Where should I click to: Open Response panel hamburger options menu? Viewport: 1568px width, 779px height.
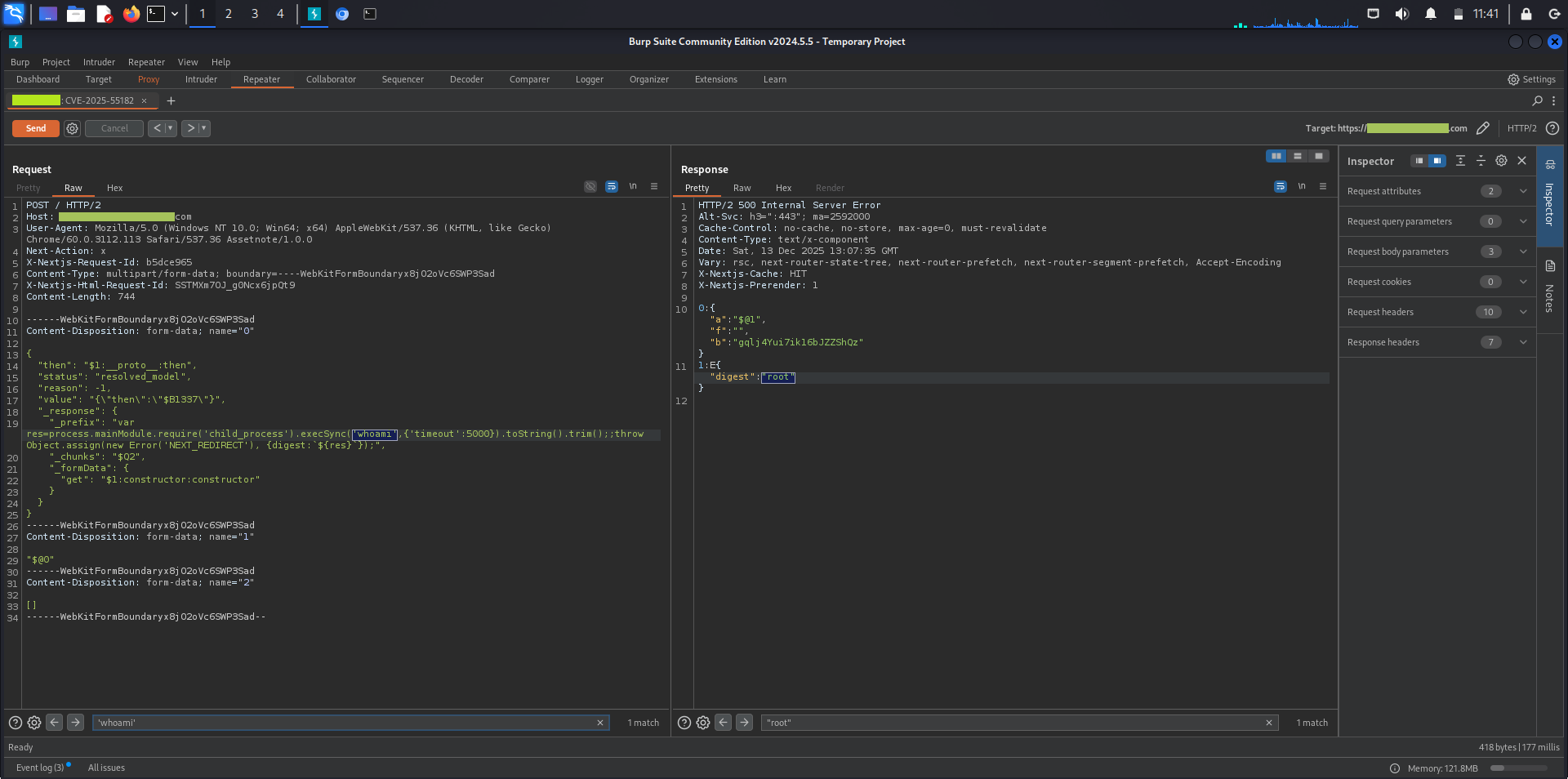click(x=1323, y=186)
